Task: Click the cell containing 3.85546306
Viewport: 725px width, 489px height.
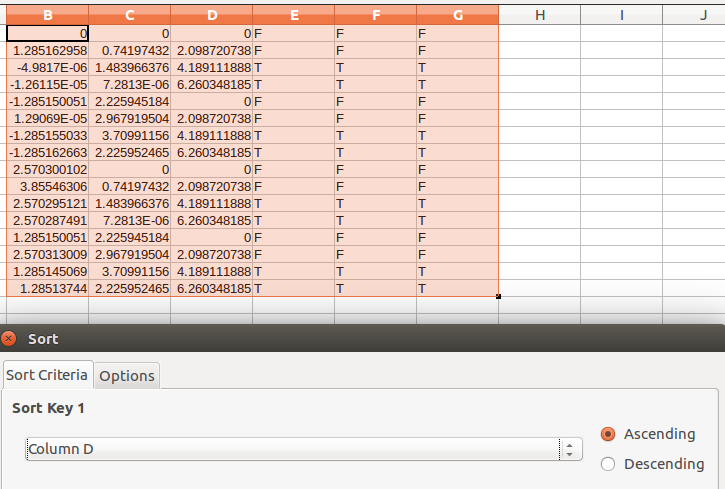Action: click(48, 186)
